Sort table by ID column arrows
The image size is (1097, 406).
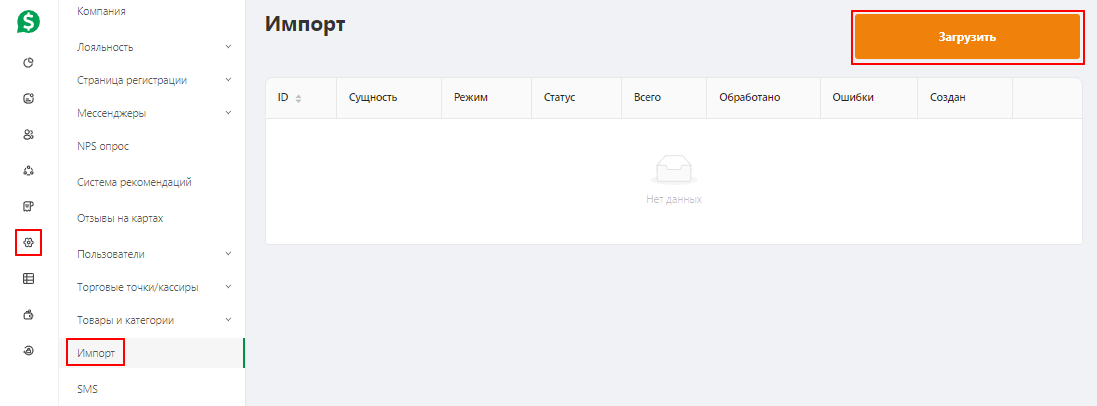point(299,99)
